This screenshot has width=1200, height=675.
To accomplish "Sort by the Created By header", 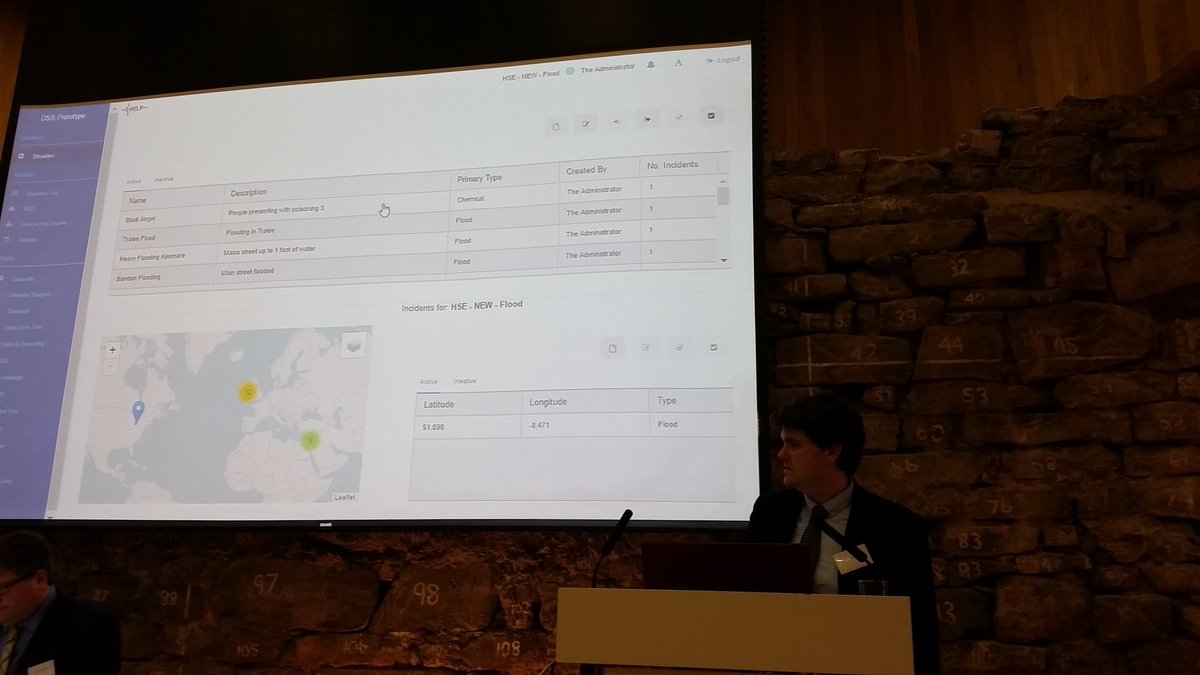I will [598, 169].
